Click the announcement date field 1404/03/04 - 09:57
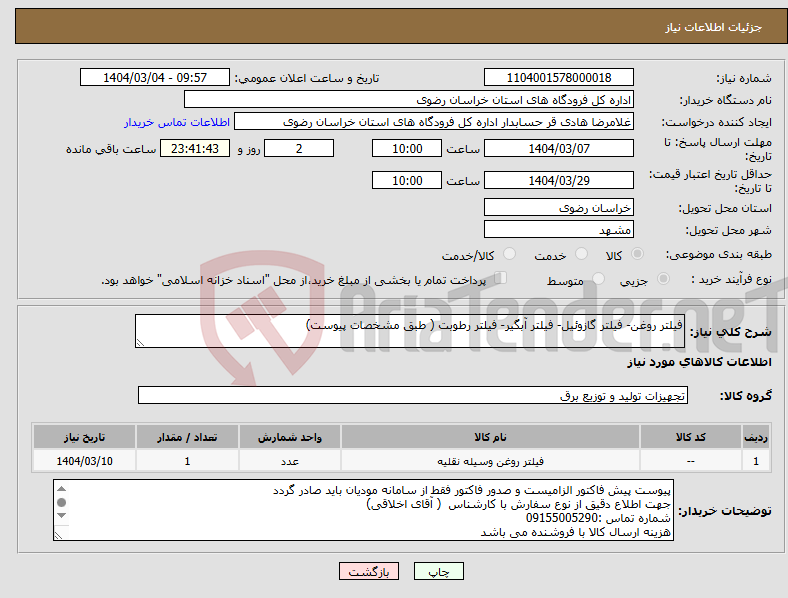Screen dimensions: 788x598 coord(155,77)
